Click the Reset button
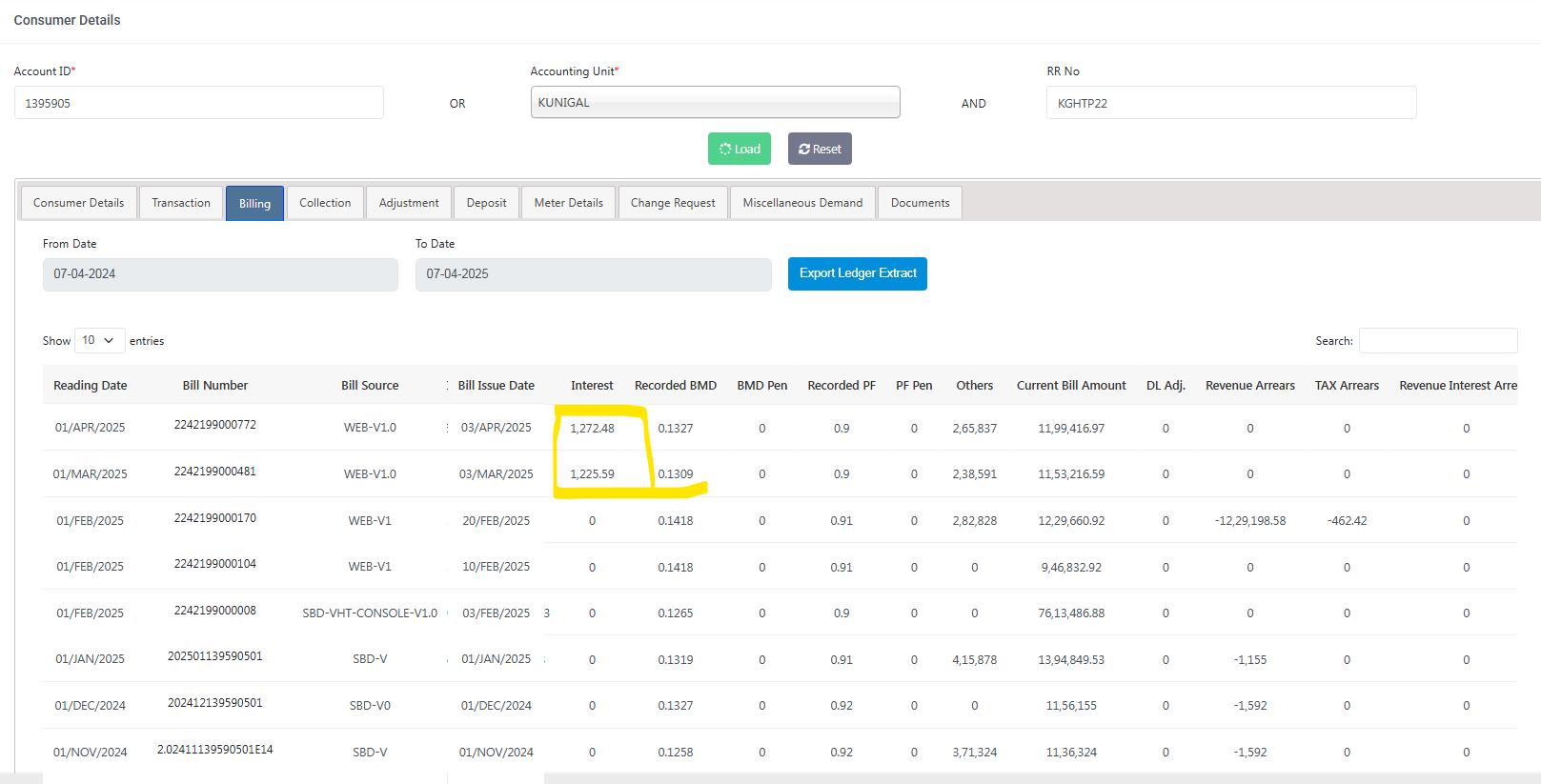The width and height of the screenshot is (1541, 784). pos(820,149)
